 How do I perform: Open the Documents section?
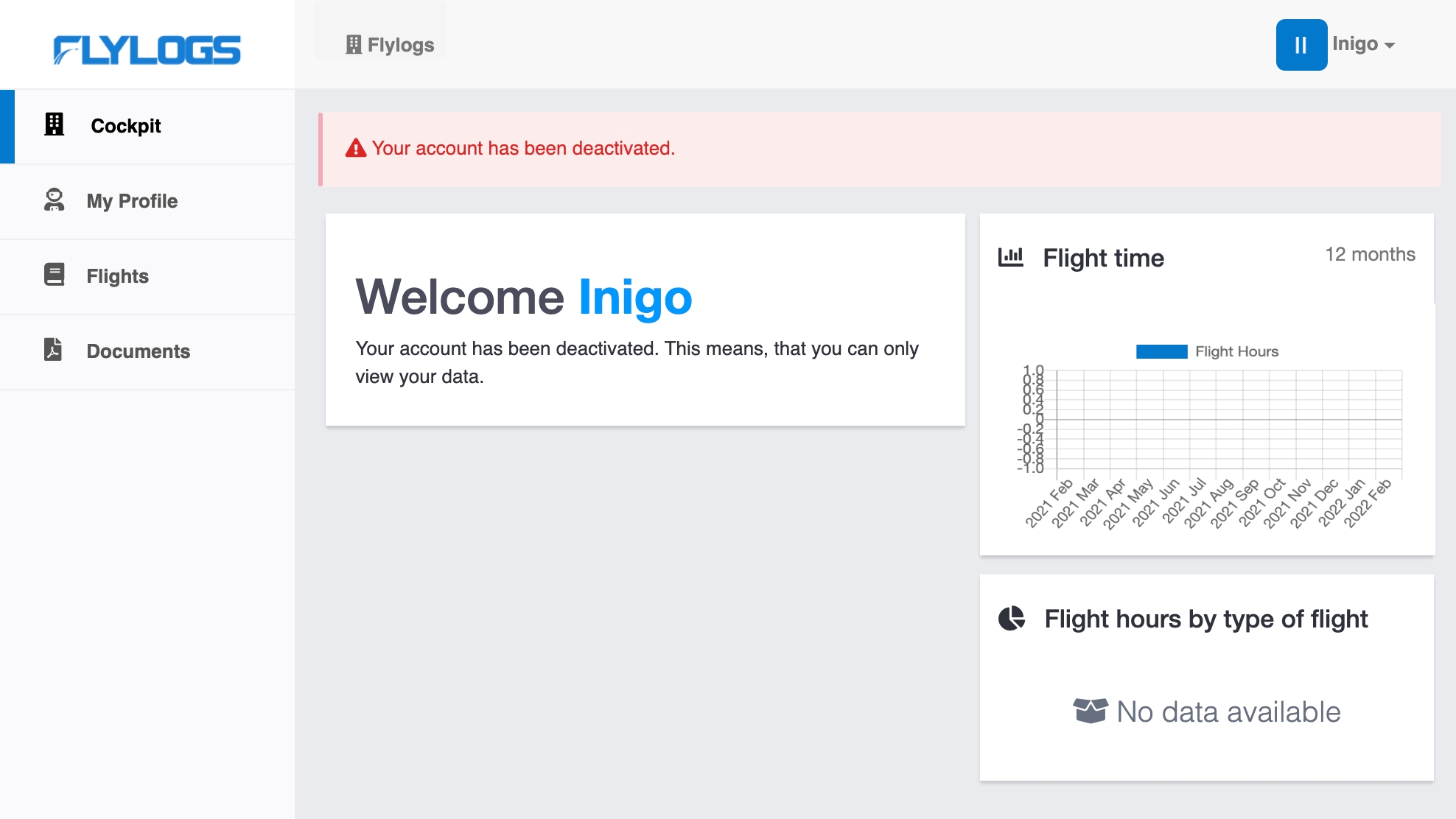(x=138, y=351)
